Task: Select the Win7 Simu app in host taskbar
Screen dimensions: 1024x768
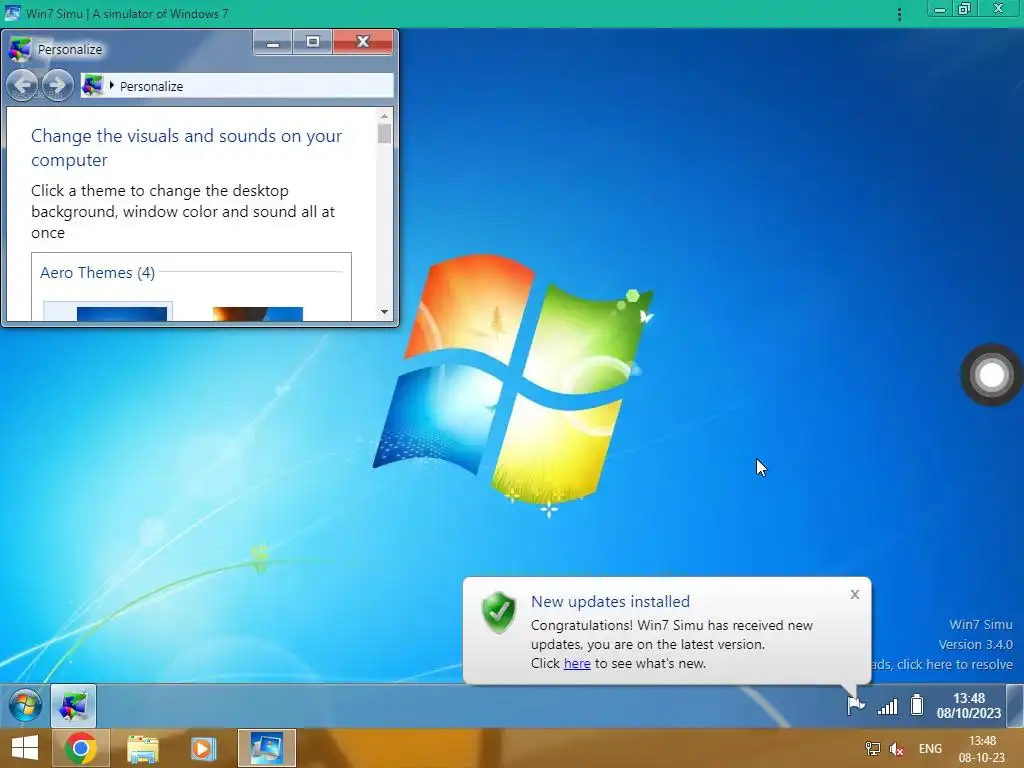Action: click(266, 748)
